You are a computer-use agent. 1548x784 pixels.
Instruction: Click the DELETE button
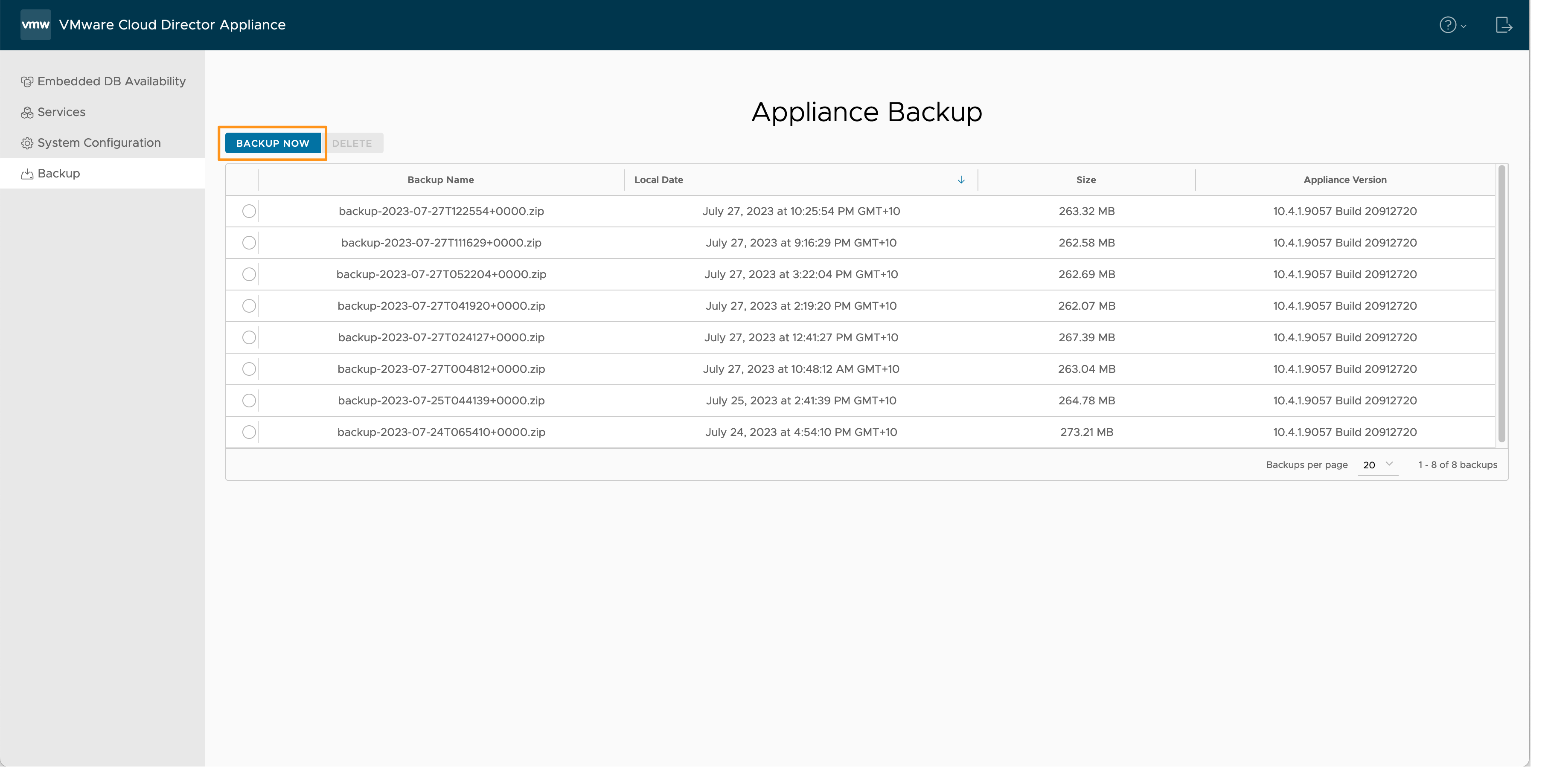point(352,143)
